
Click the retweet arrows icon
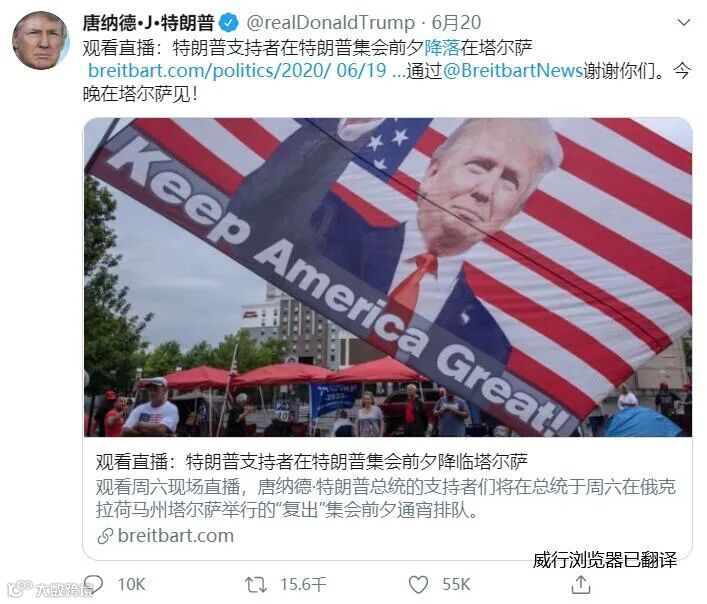[x=256, y=585]
